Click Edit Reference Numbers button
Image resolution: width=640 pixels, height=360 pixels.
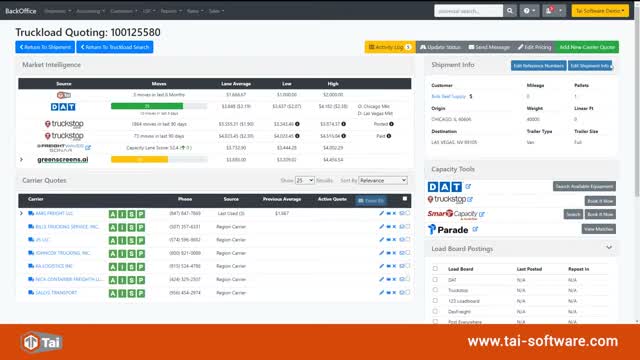pyautogui.click(x=538, y=66)
